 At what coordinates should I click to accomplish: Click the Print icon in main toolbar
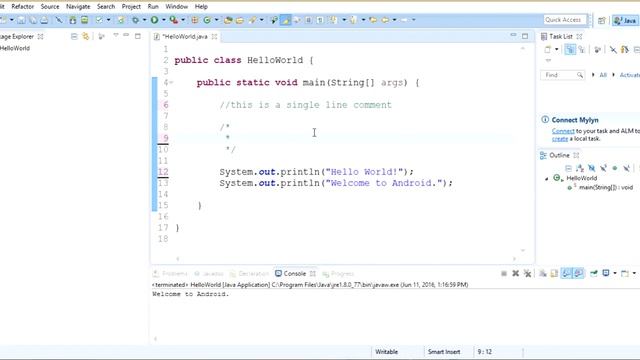point(44,20)
